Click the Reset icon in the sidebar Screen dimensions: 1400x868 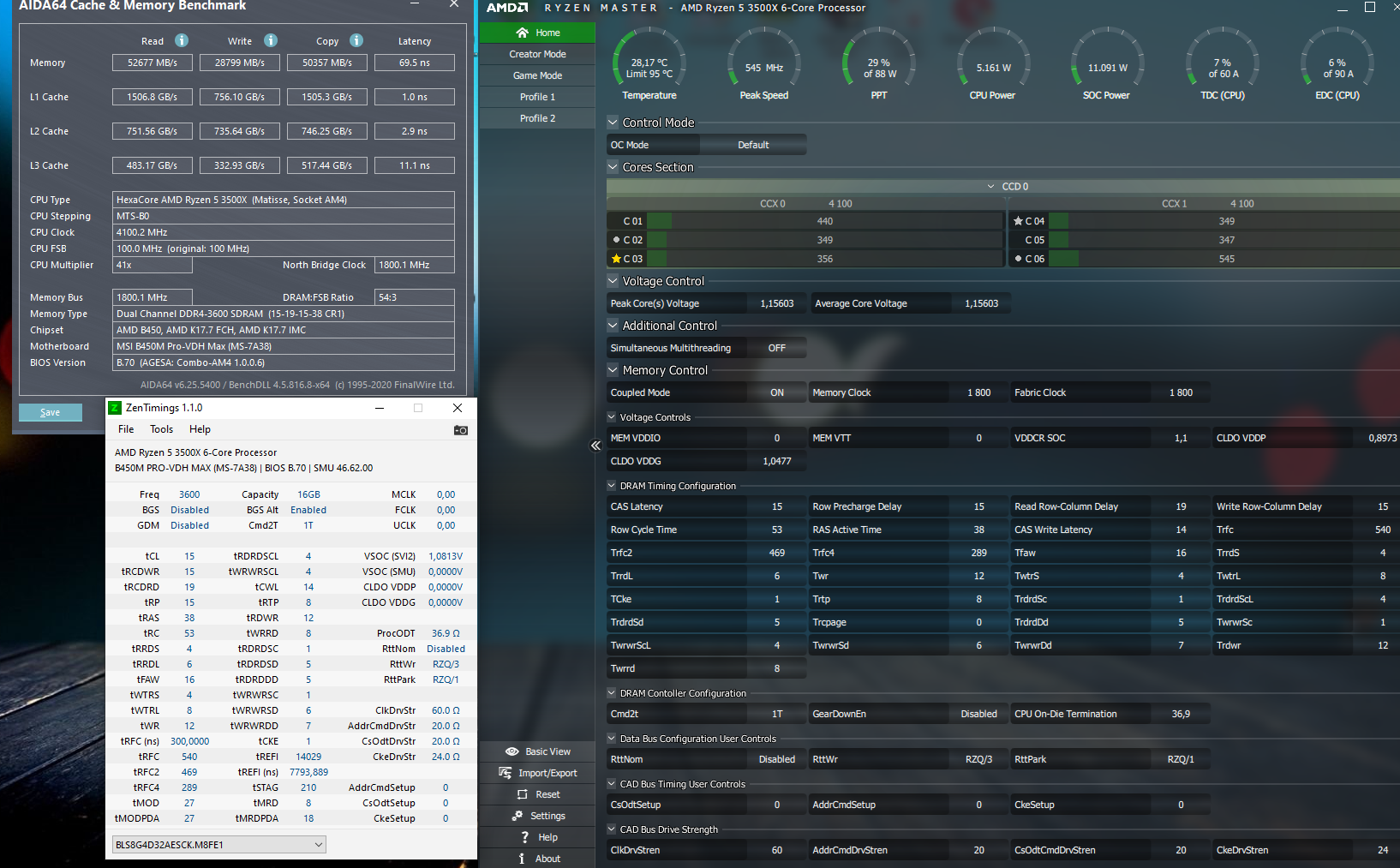[523, 794]
